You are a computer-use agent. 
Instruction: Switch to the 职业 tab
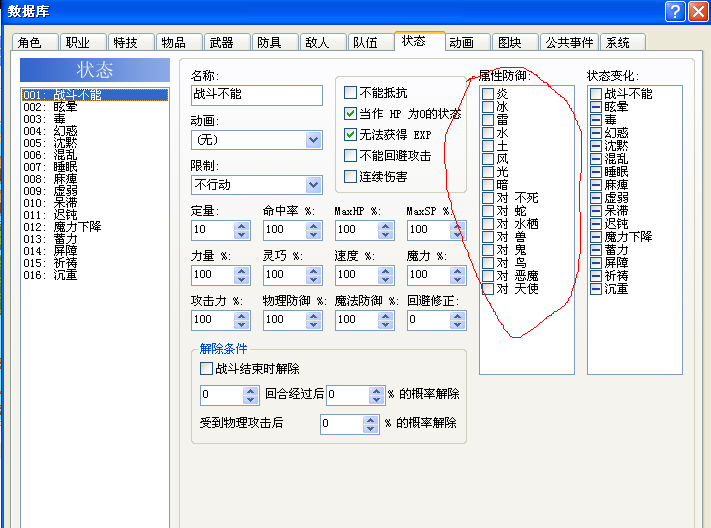click(x=83, y=43)
